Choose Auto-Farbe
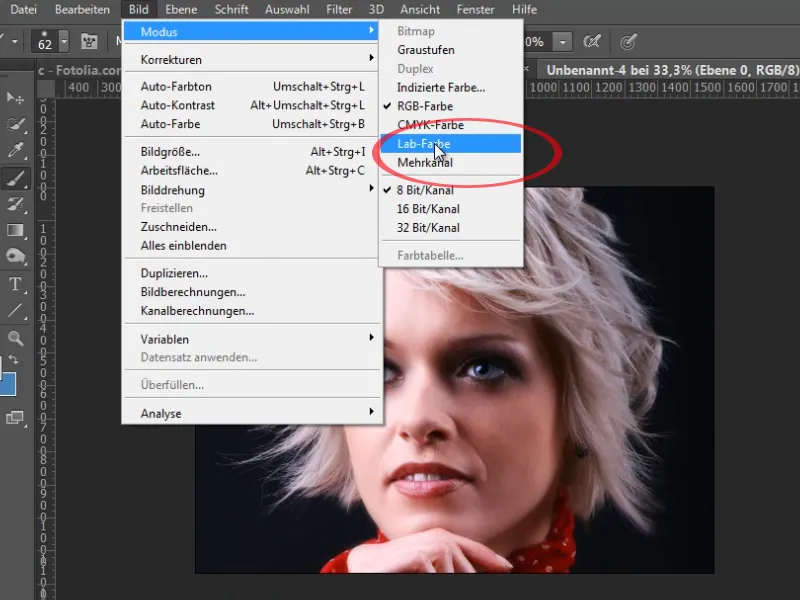800x600 pixels. pyautogui.click(x=252, y=124)
